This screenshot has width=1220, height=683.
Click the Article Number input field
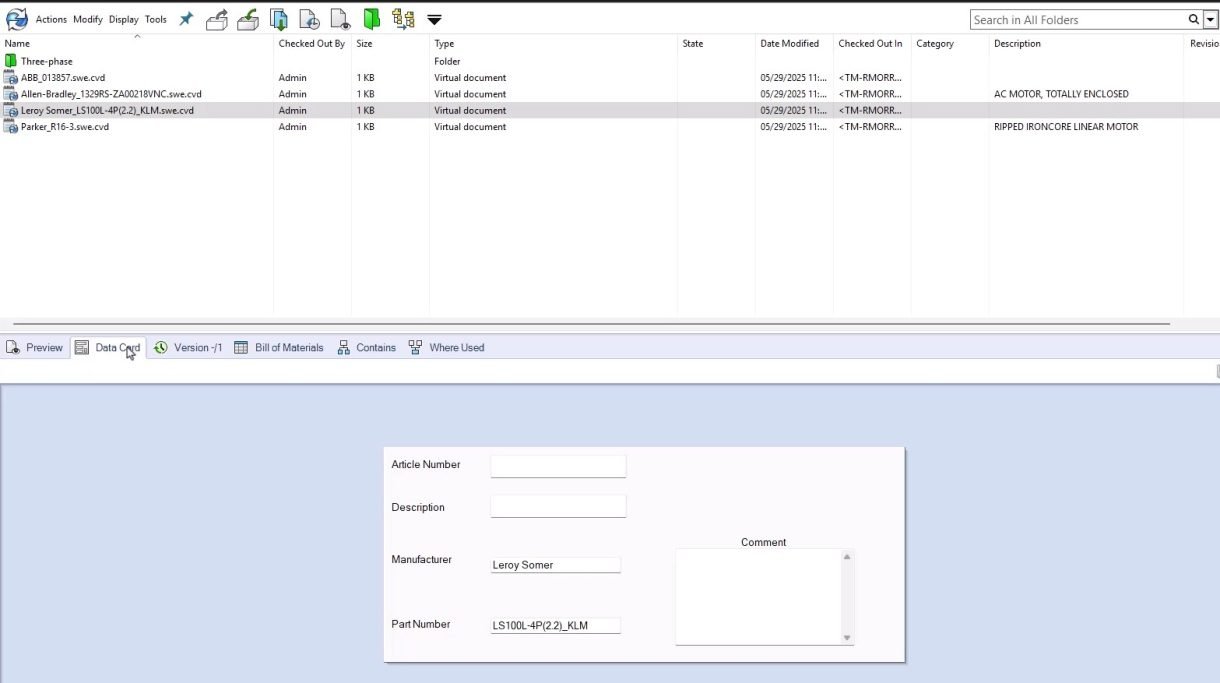pos(558,466)
